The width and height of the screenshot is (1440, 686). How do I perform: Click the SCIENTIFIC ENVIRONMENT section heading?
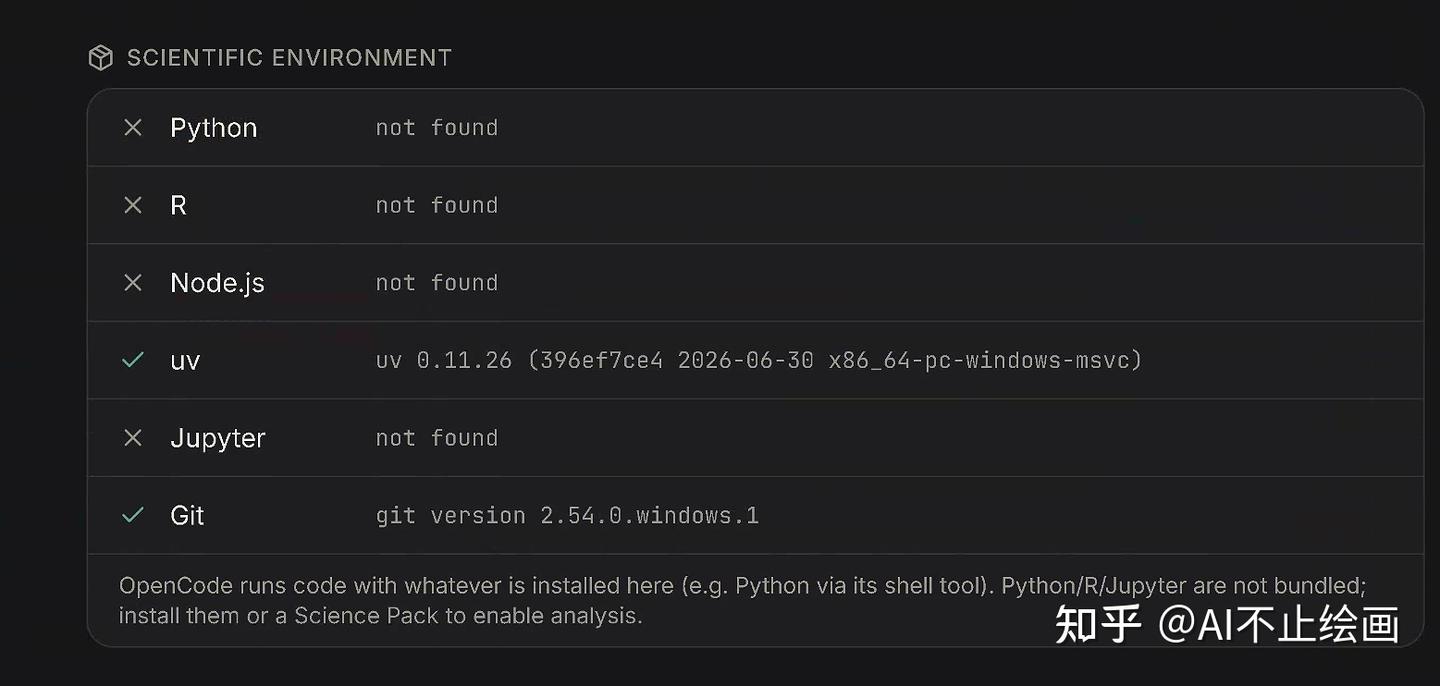289,58
